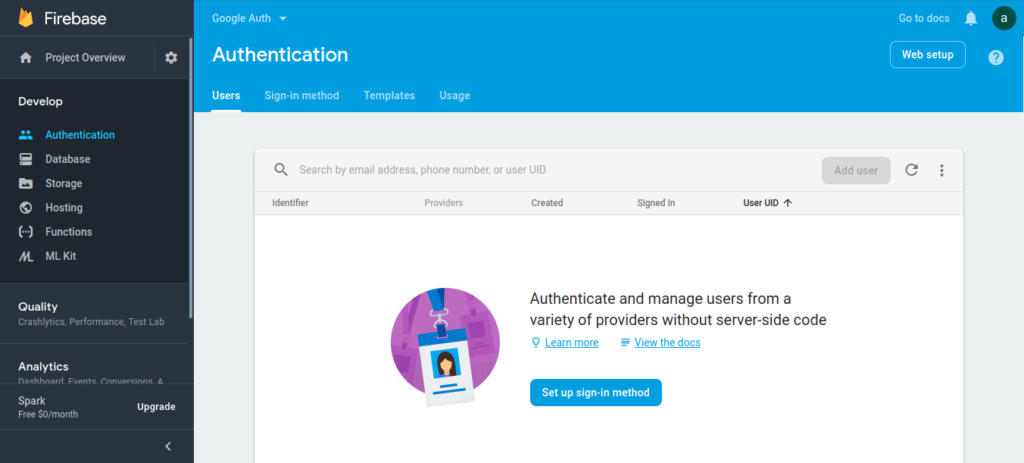Click the search magnifier icon

281,170
